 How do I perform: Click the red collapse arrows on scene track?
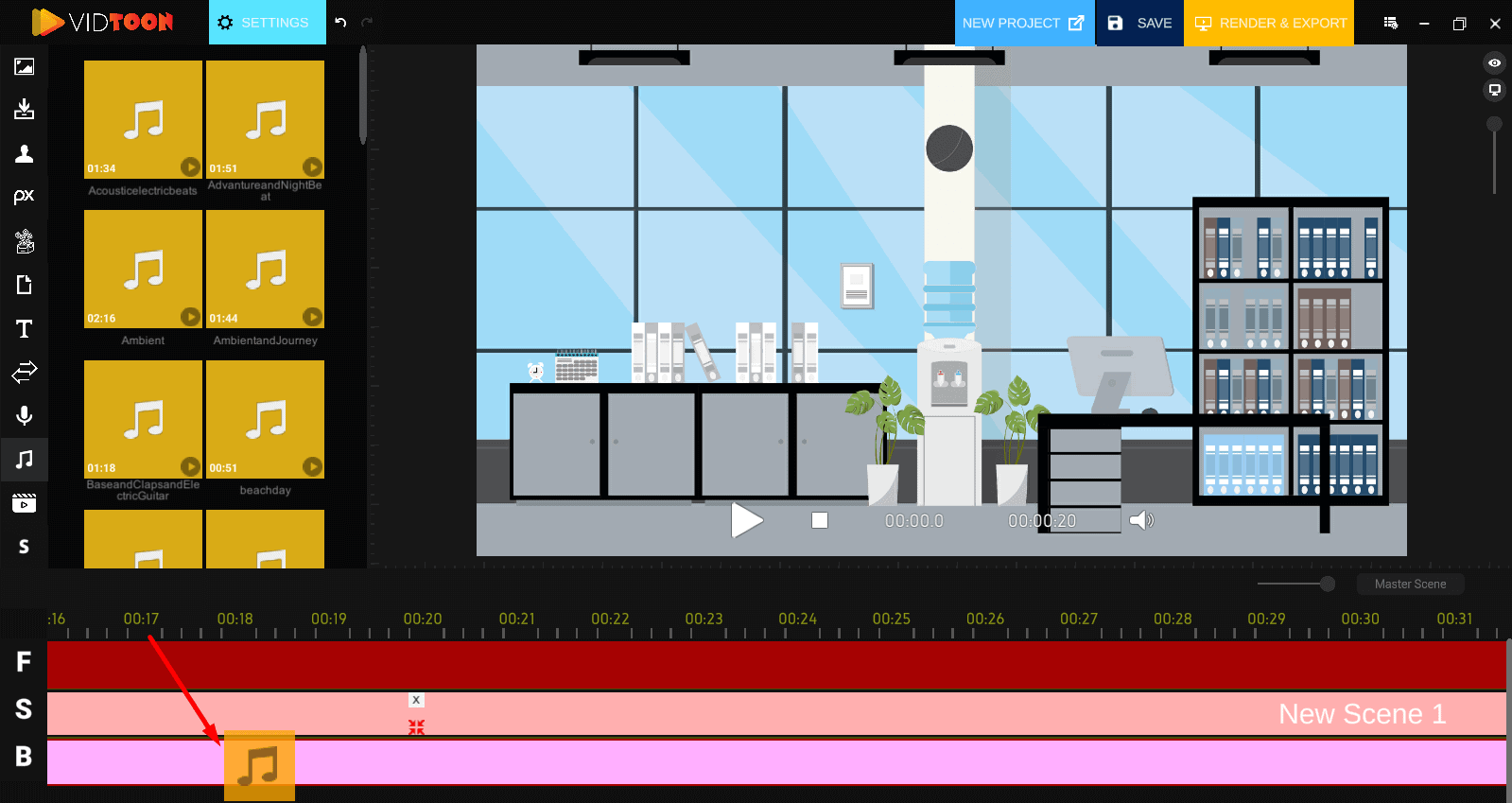coord(416,727)
